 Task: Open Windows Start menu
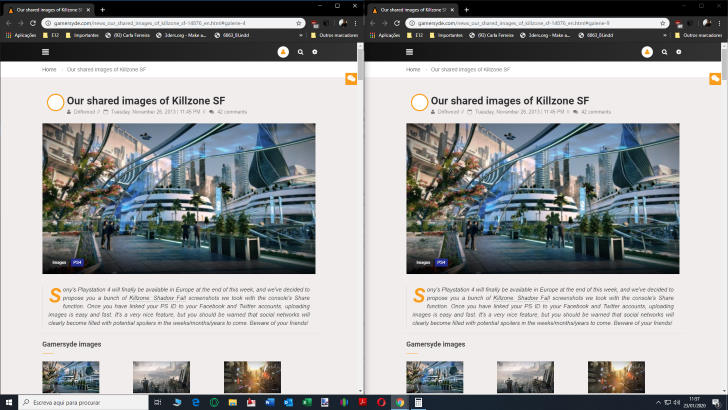coord(9,403)
